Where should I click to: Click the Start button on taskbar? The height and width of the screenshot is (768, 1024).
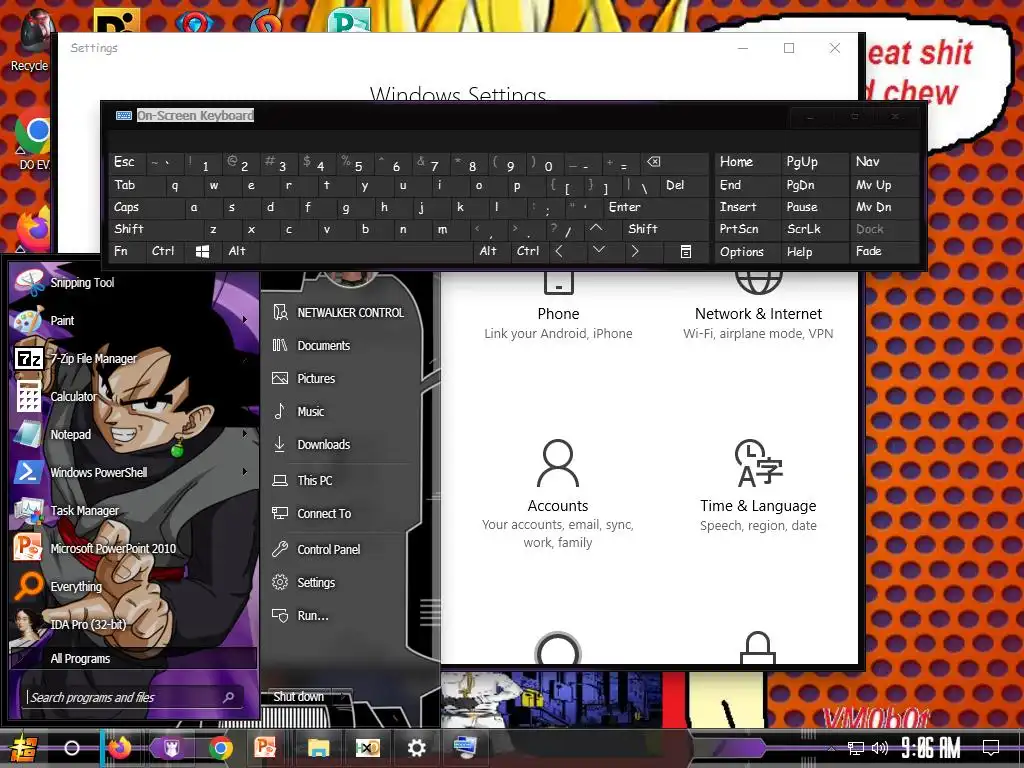coord(24,748)
